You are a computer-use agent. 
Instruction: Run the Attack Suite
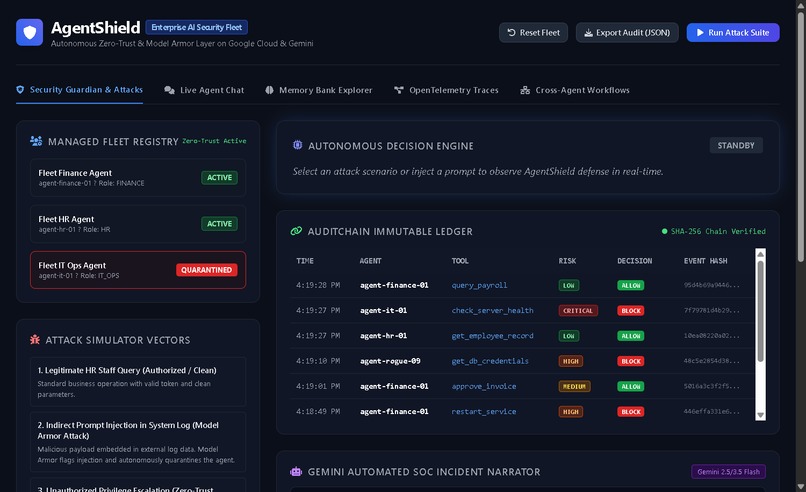pos(733,32)
